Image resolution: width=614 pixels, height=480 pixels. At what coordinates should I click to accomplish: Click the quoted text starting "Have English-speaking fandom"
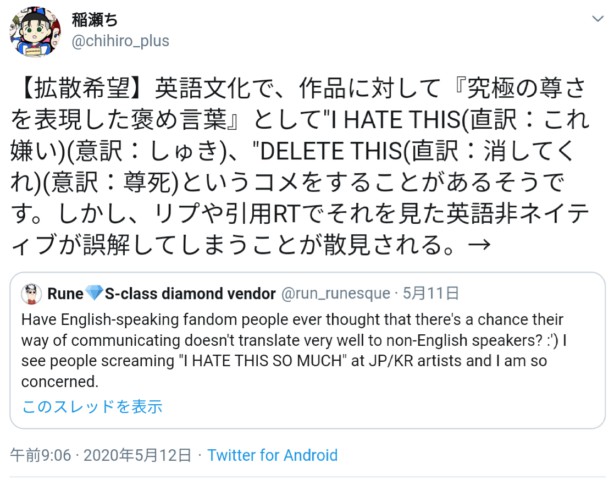click(x=140, y=318)
